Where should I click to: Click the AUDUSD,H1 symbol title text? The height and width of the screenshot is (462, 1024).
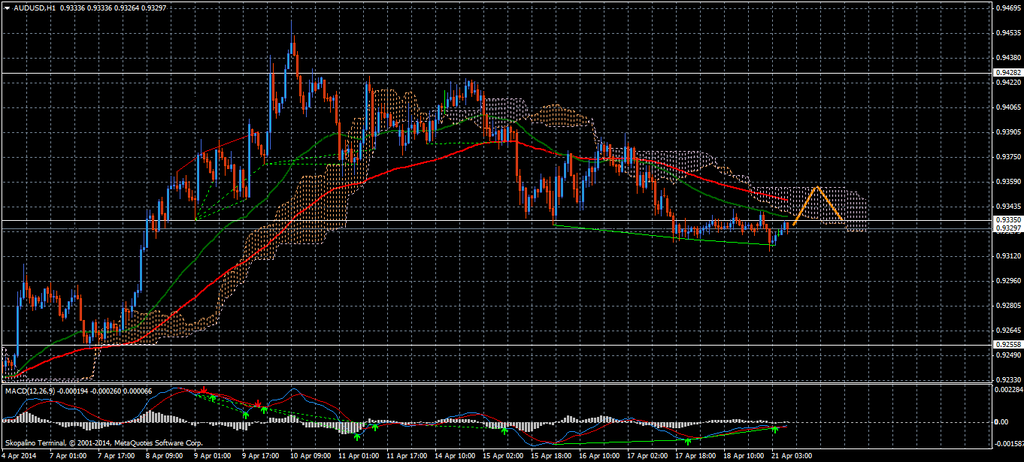32,6
